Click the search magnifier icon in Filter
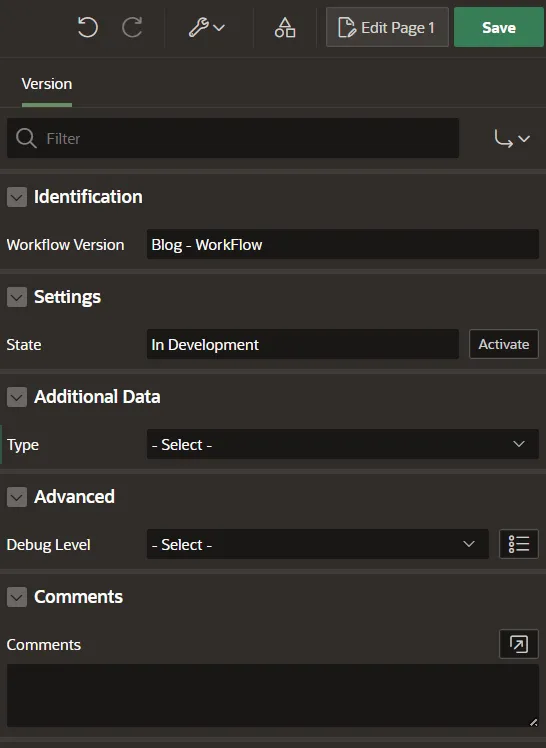 [x=26, y=138]
